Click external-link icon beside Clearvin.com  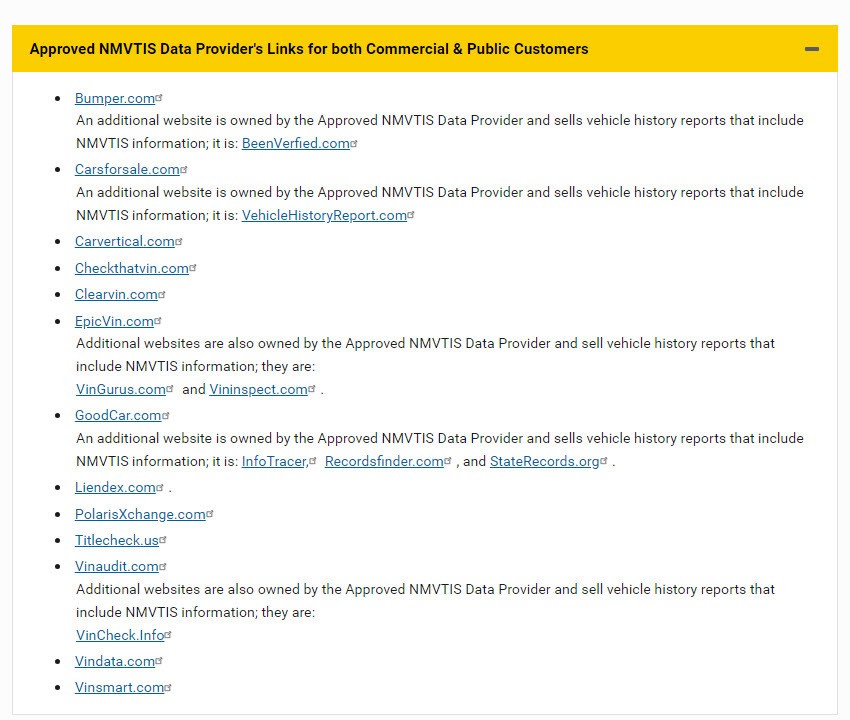[162, 294]
